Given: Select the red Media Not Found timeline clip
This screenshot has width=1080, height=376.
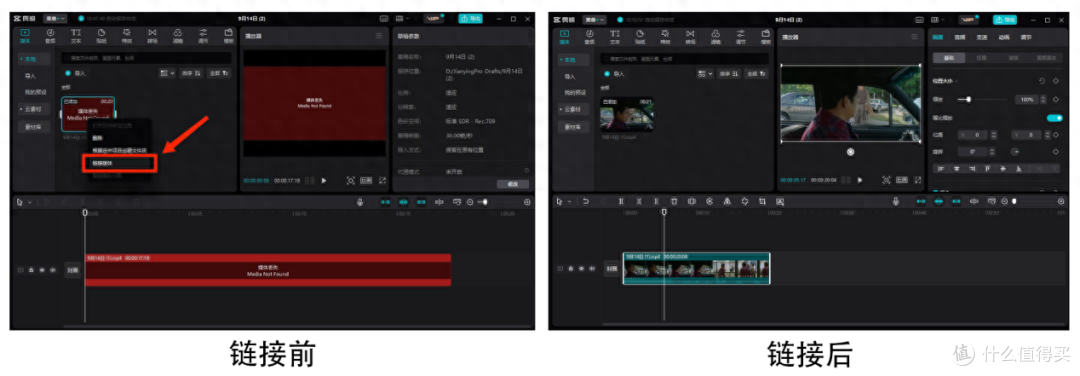Looking at the screenshot, I should (268, 270).
